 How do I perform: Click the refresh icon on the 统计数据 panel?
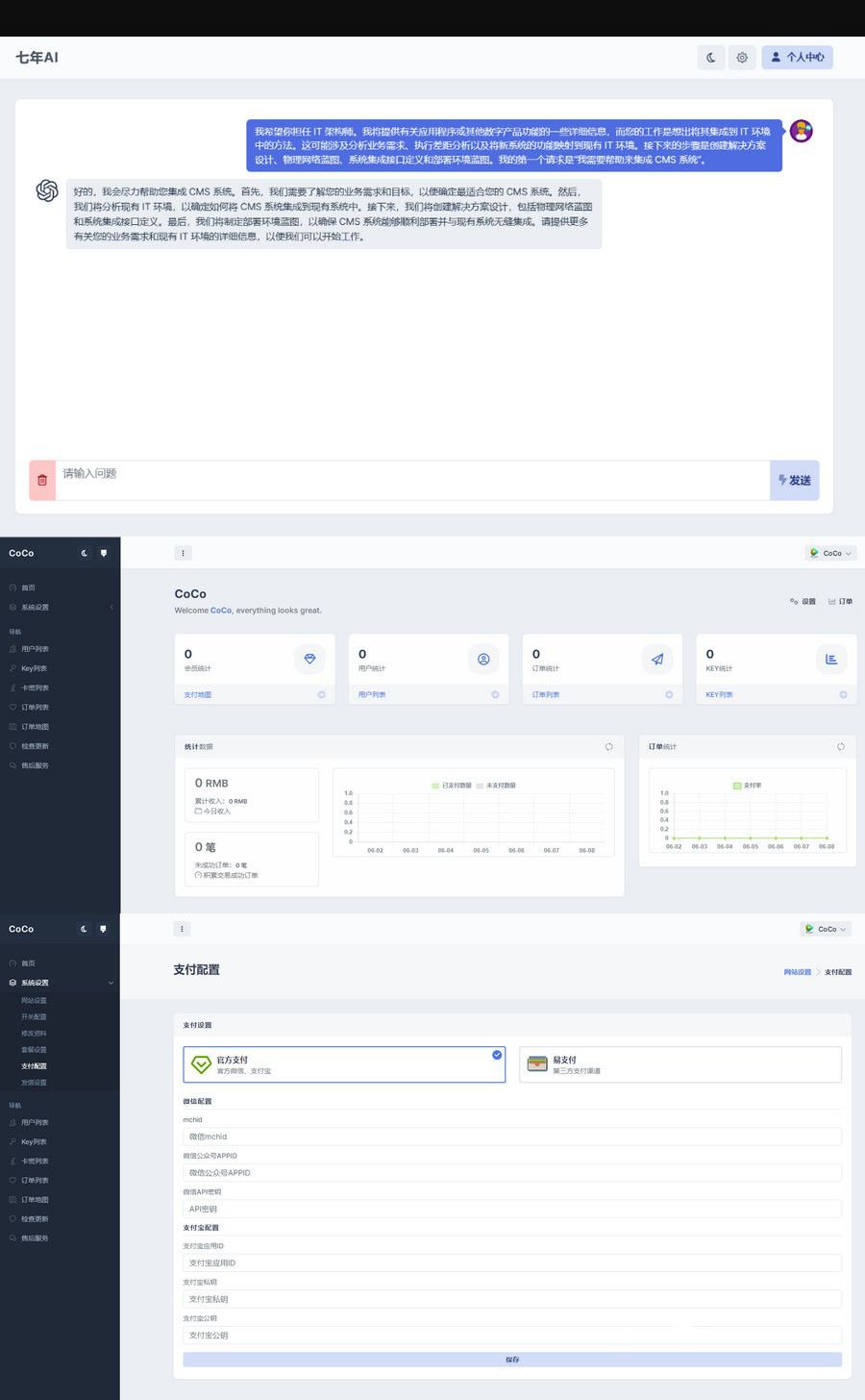608,746
